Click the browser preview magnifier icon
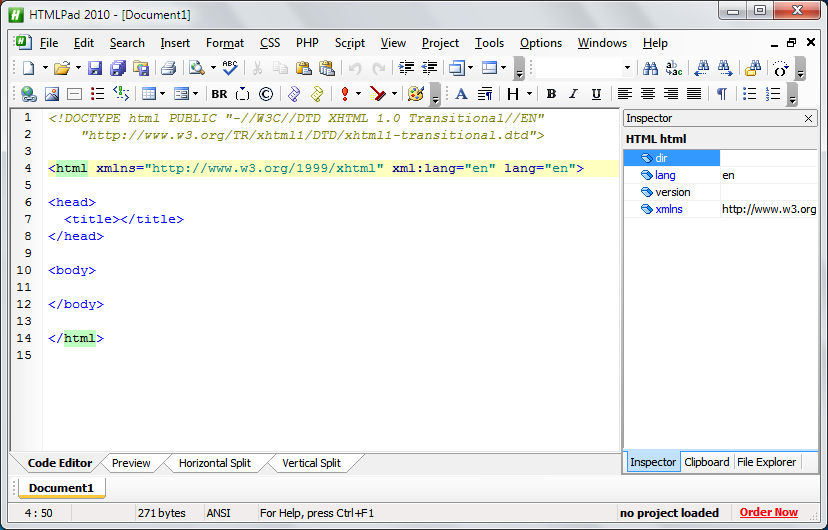 tap(197, 68)
